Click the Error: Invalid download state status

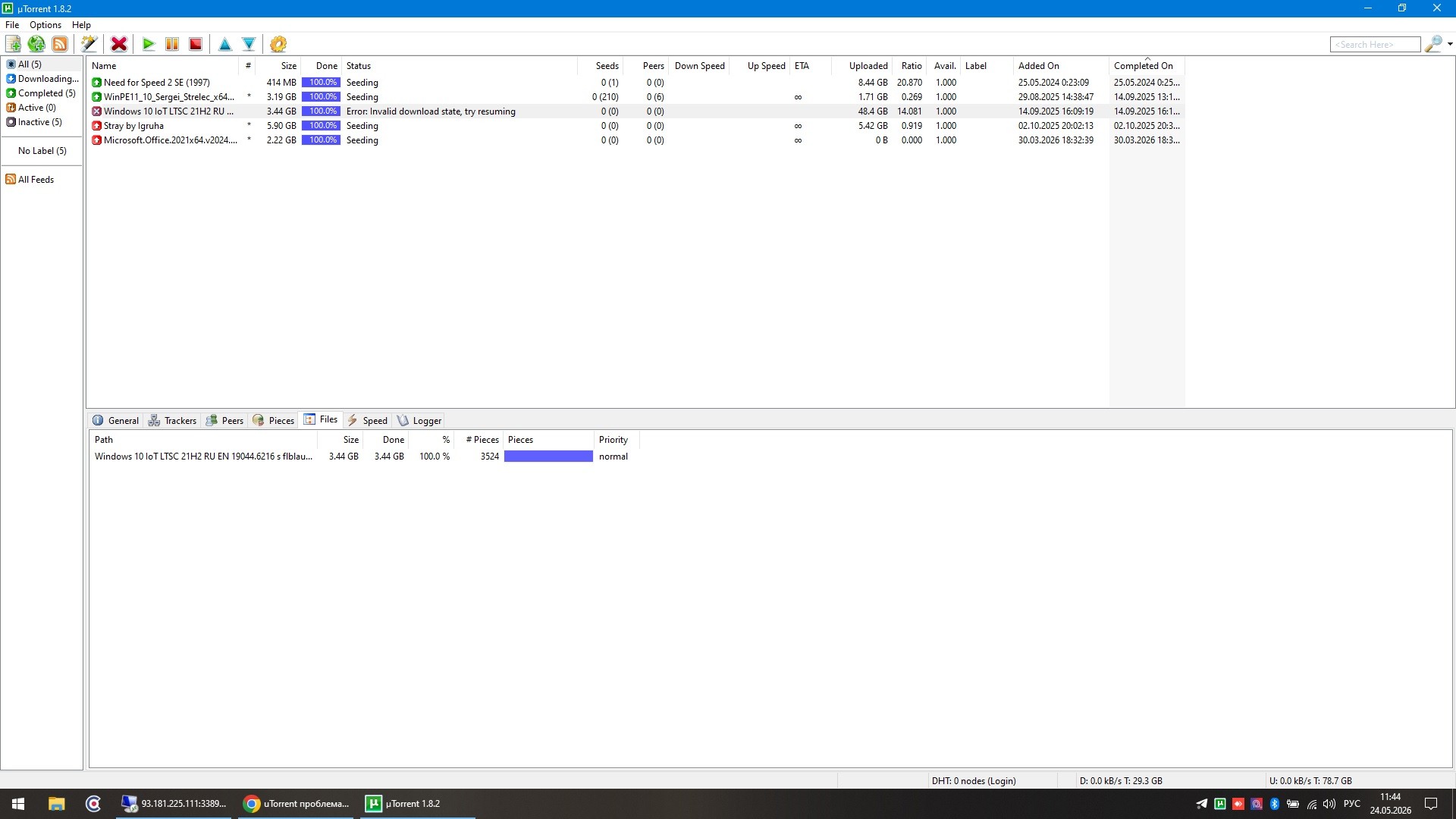(x=431, y=111)
